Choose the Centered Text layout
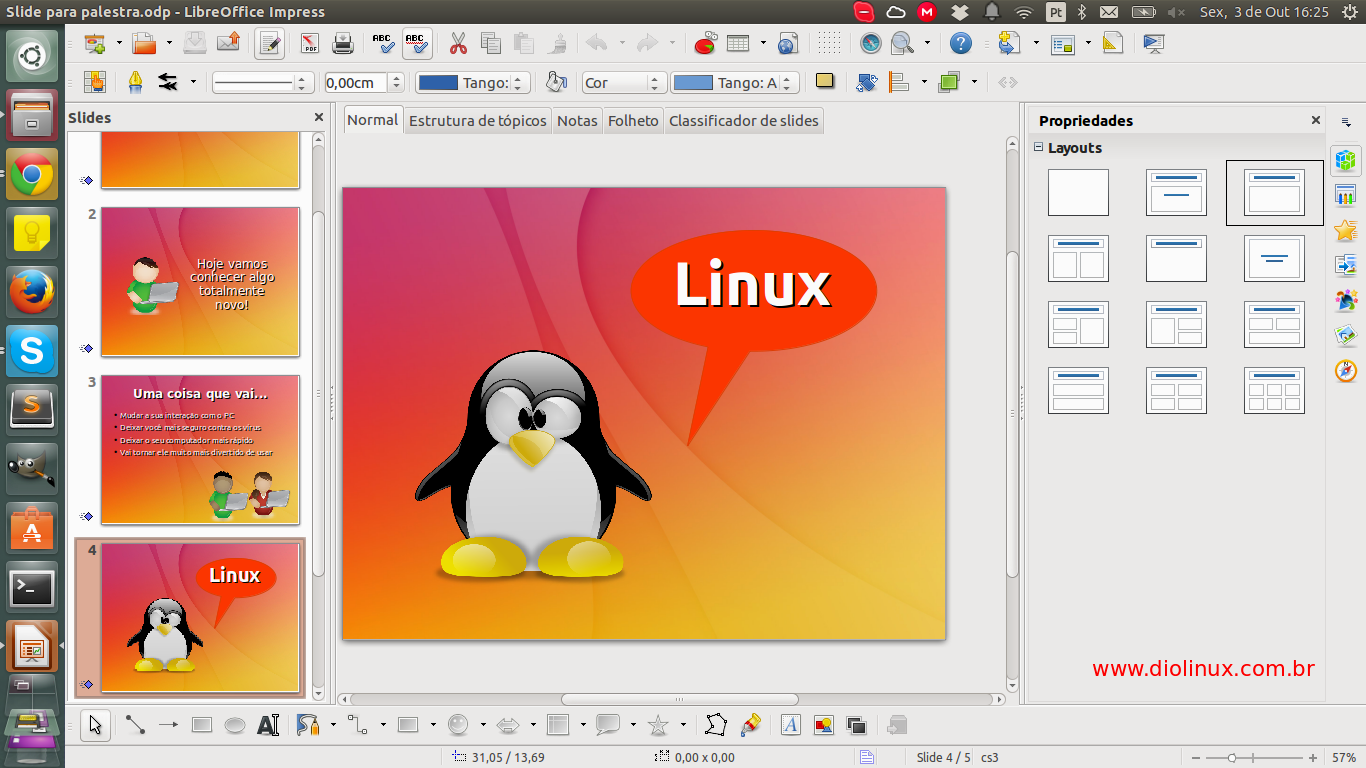The image size is (1366, 768). [x=1274, y=258]
